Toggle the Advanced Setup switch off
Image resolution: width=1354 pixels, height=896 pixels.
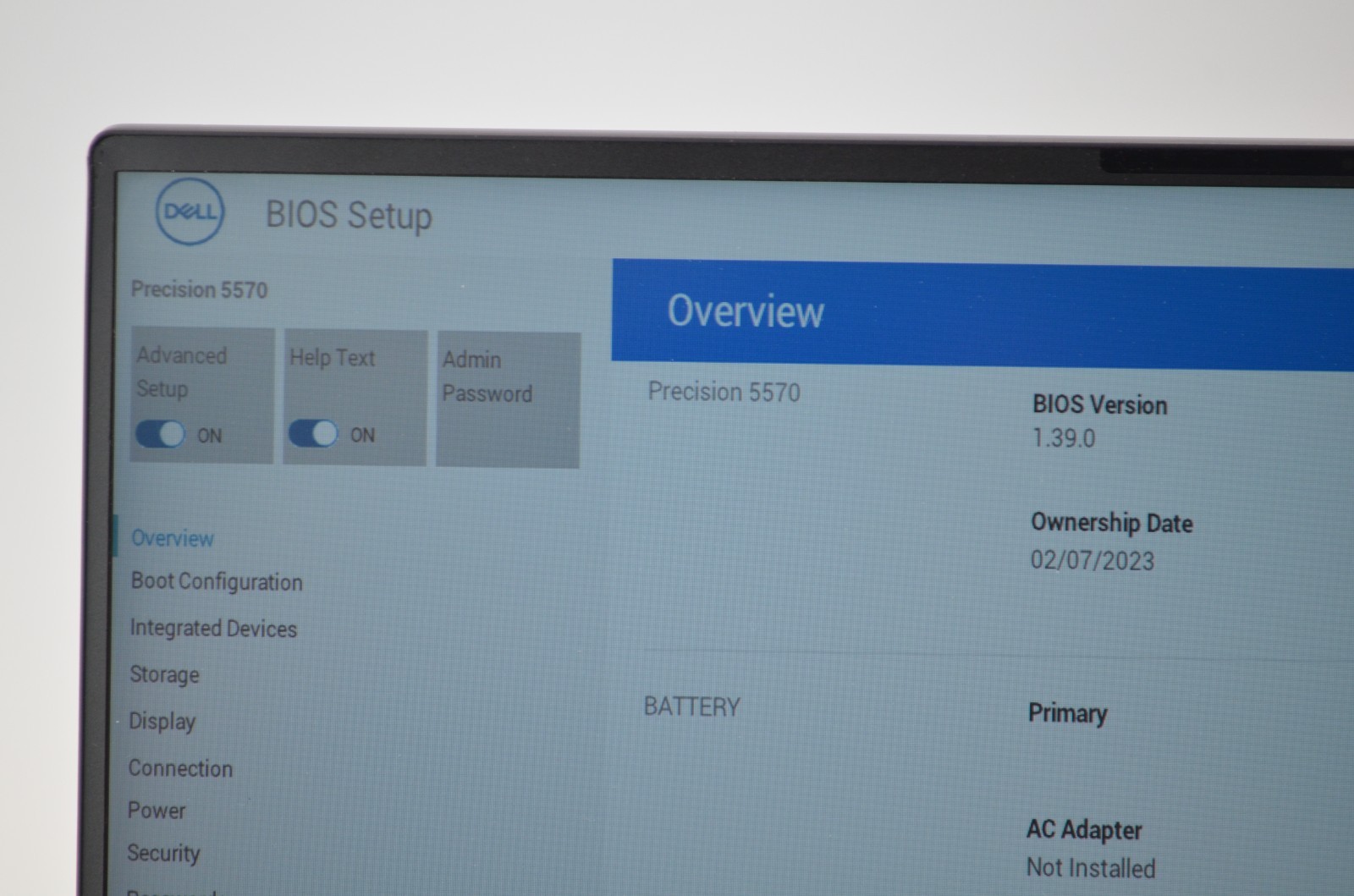click(x=160, y=434)
